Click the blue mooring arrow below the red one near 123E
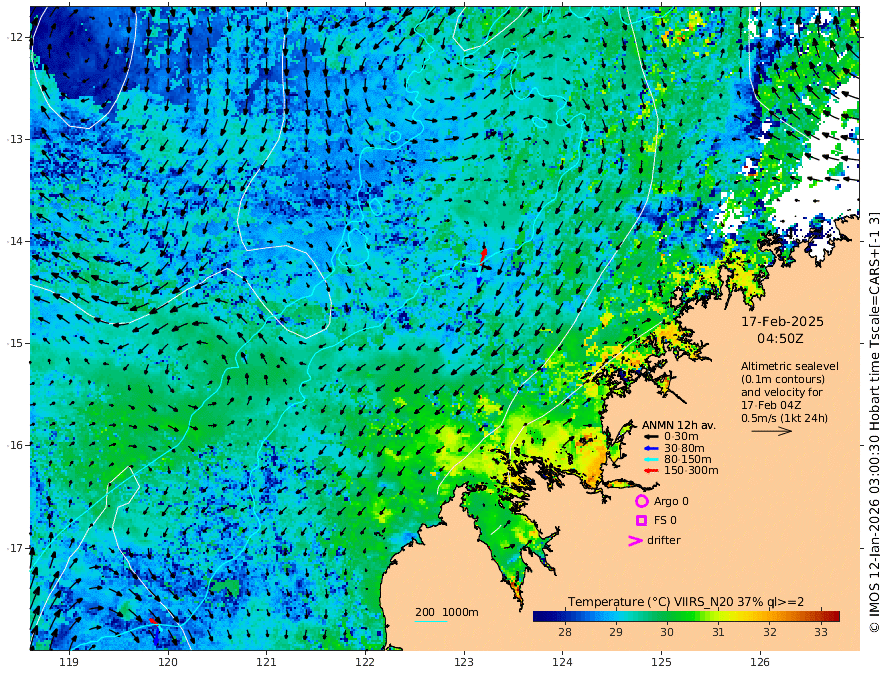 tap(479, 279)
